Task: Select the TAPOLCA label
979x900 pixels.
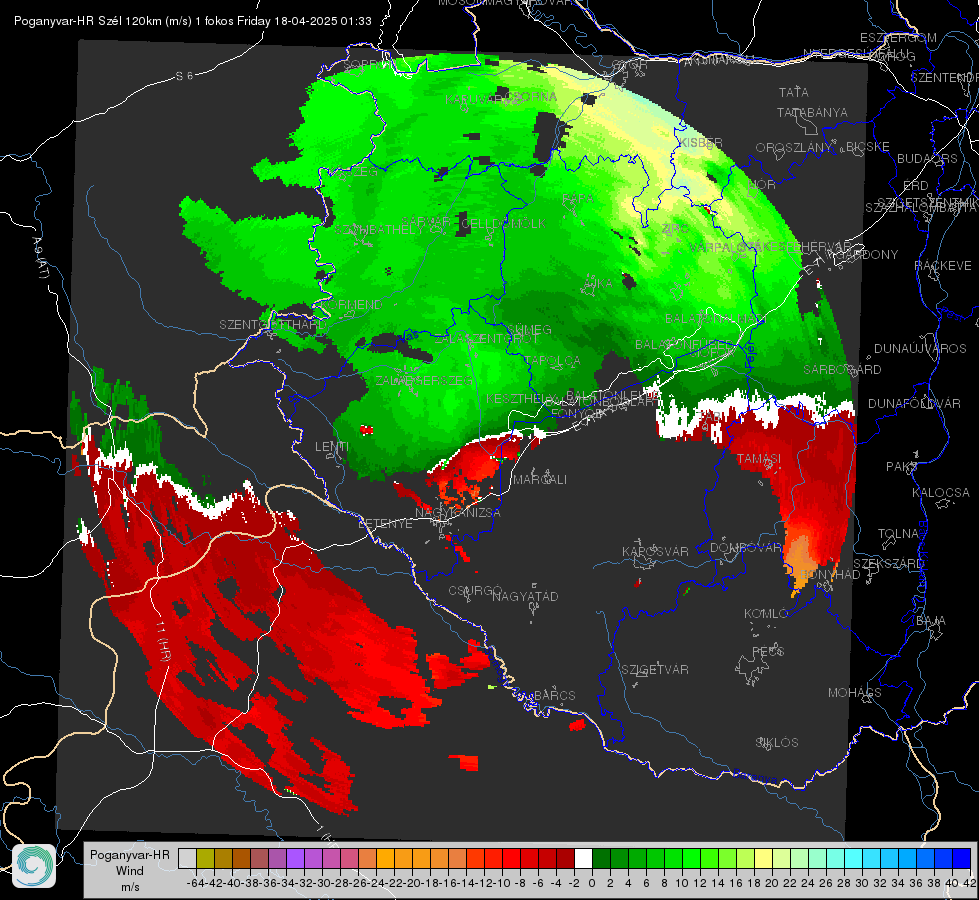Action: [552, 360]
